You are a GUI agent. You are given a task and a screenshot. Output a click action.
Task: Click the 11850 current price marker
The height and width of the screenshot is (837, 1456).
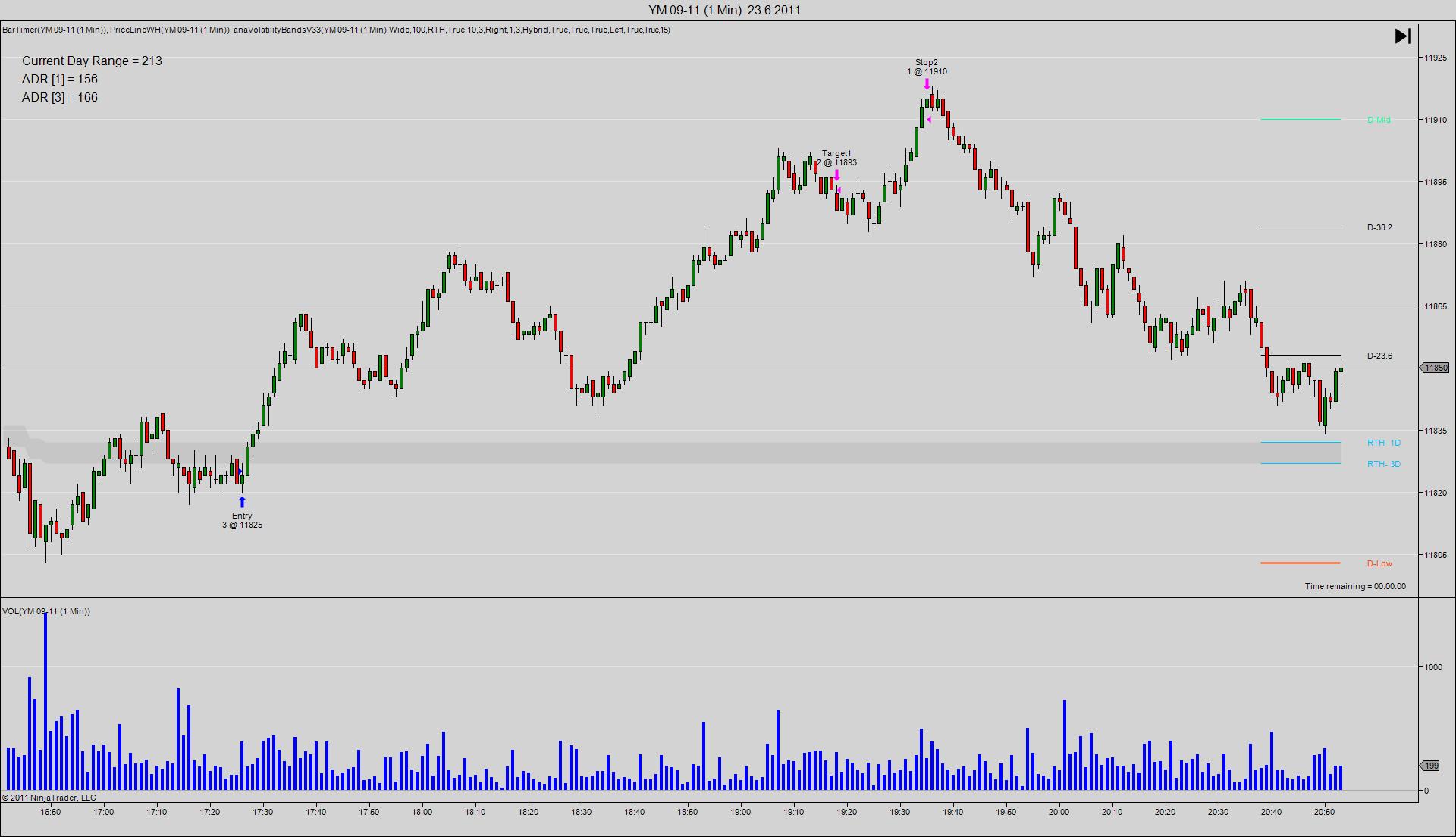(x=1434, y=368)
